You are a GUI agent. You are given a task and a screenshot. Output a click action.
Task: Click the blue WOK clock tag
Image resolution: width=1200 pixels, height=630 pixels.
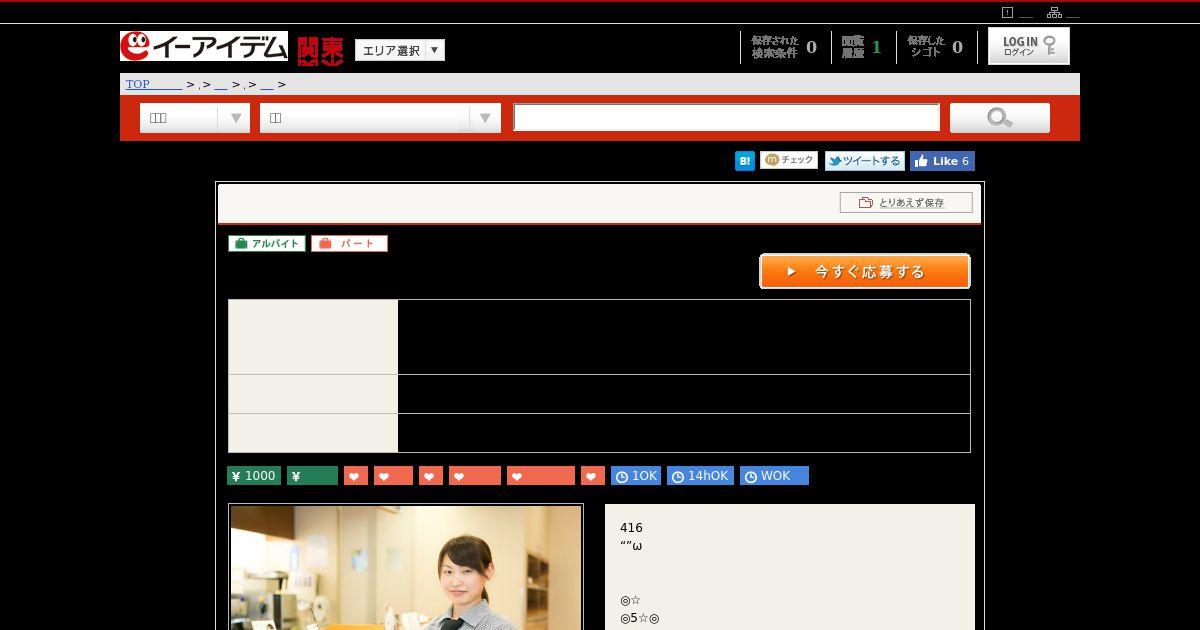pos(774,476)
